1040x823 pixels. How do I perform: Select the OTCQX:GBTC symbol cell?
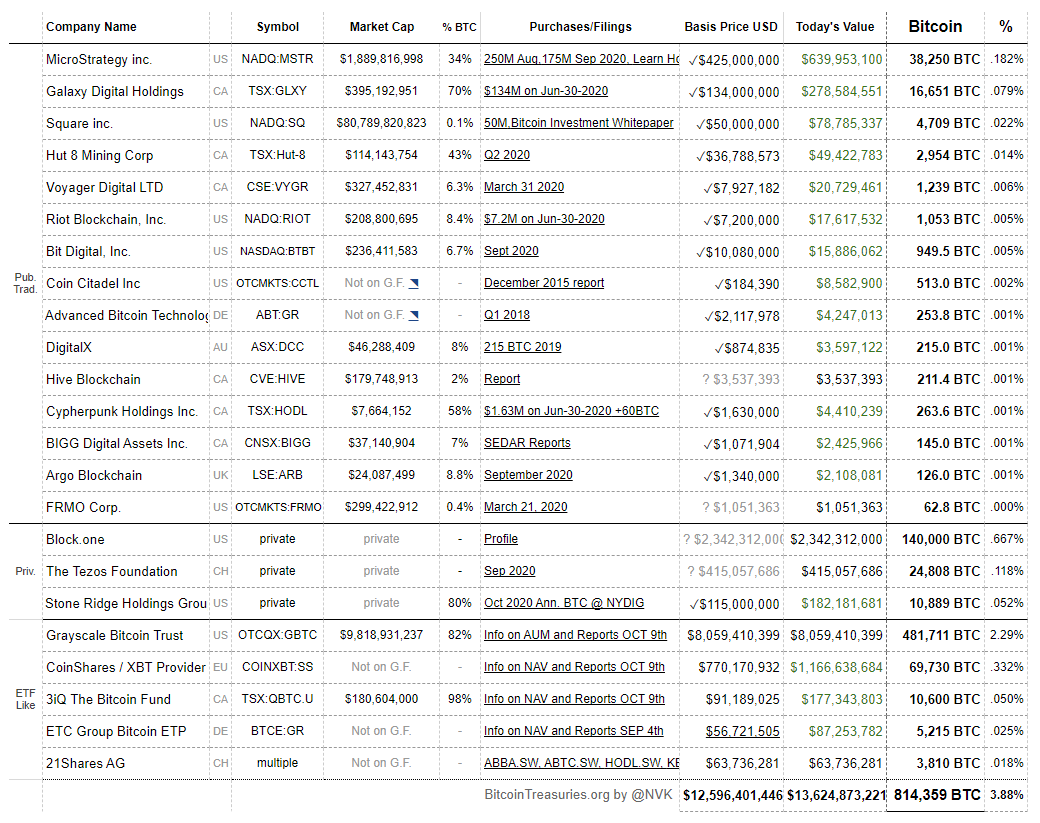[277, 635]
